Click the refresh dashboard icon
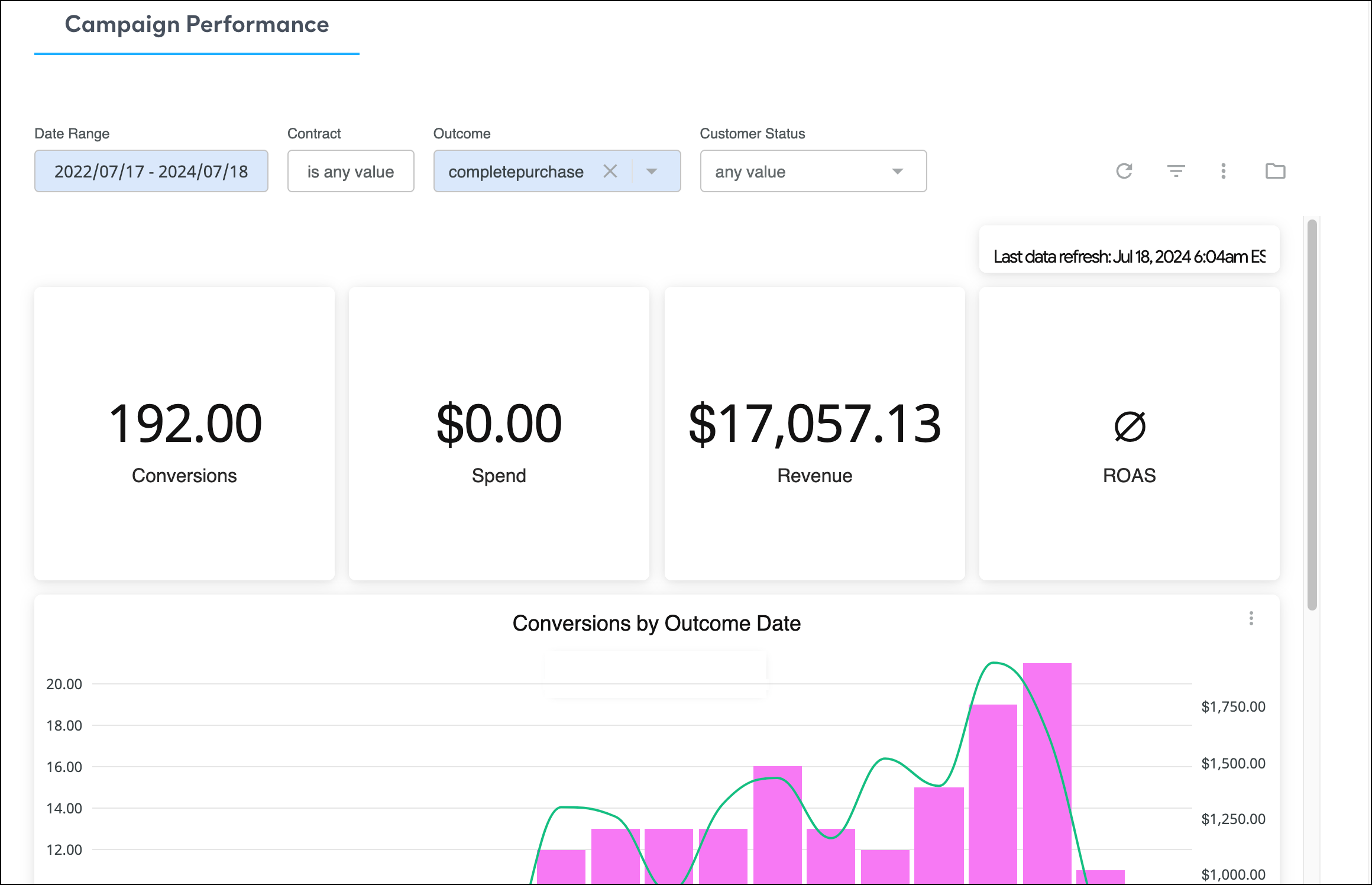Viewport: 1372px width, 885px height. point(1124,171)
